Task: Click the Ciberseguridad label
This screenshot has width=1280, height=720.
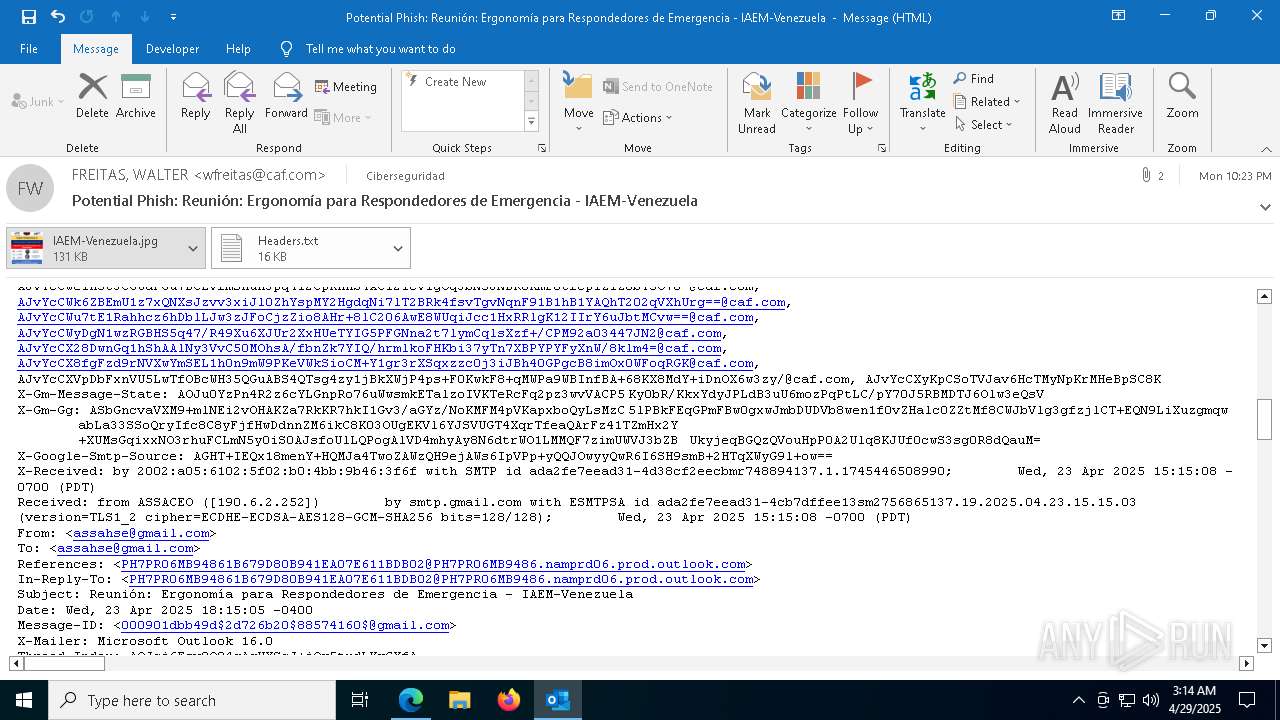Action: click(405, 176)
